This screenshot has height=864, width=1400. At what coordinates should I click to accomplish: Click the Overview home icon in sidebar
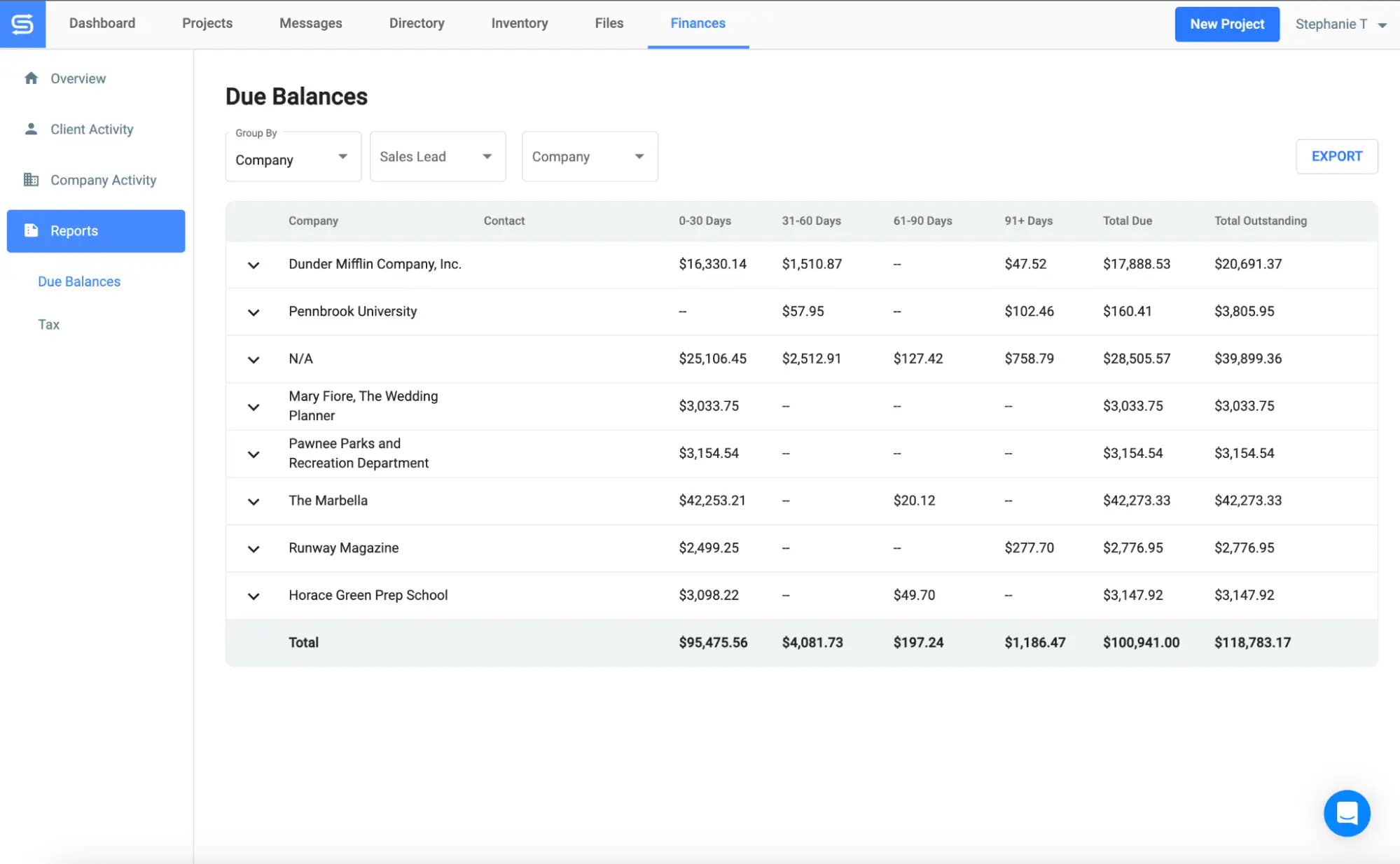(x=31, y=78)
